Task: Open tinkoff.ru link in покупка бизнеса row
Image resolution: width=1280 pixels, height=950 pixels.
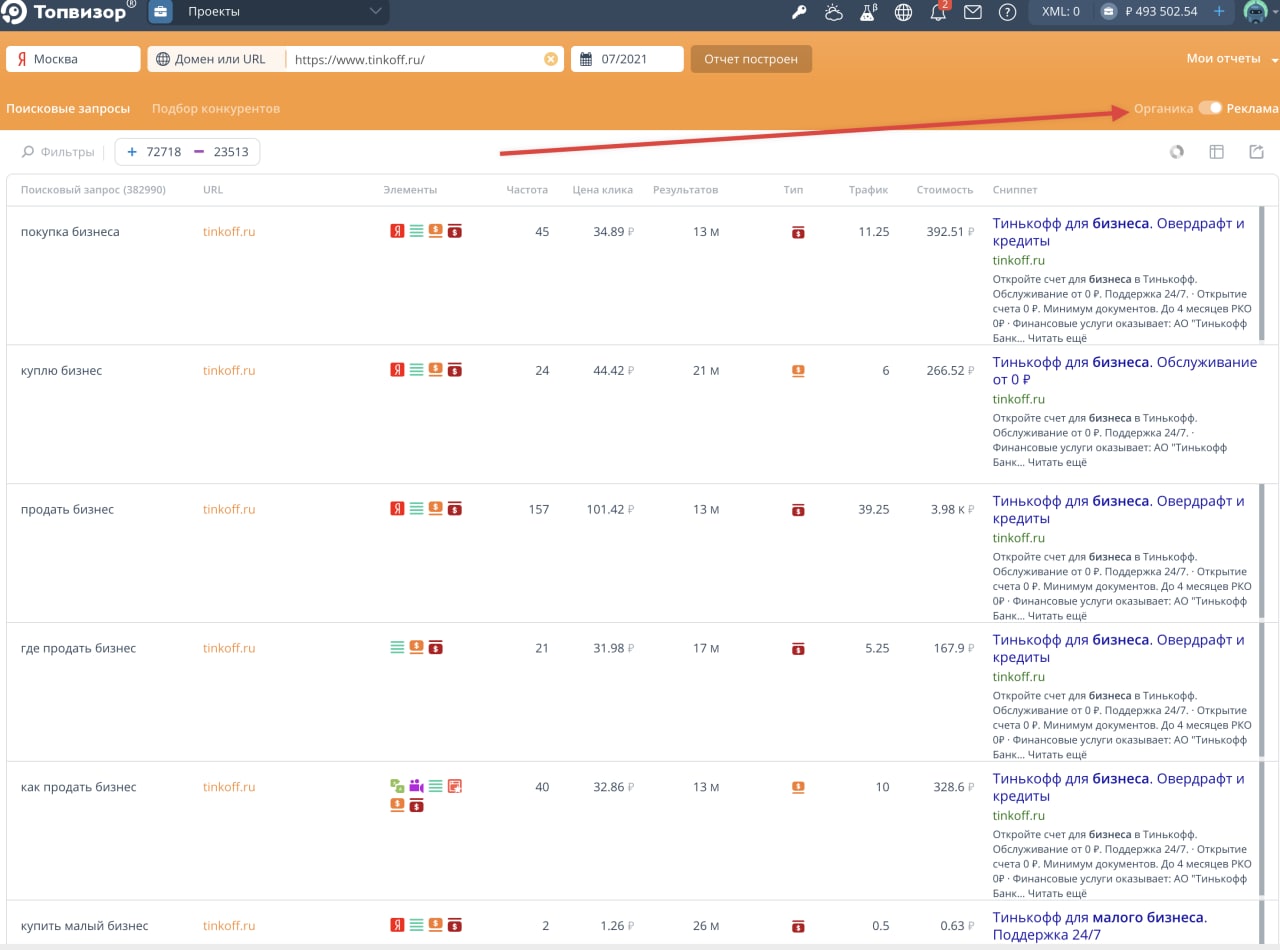Action: point(229,231)
